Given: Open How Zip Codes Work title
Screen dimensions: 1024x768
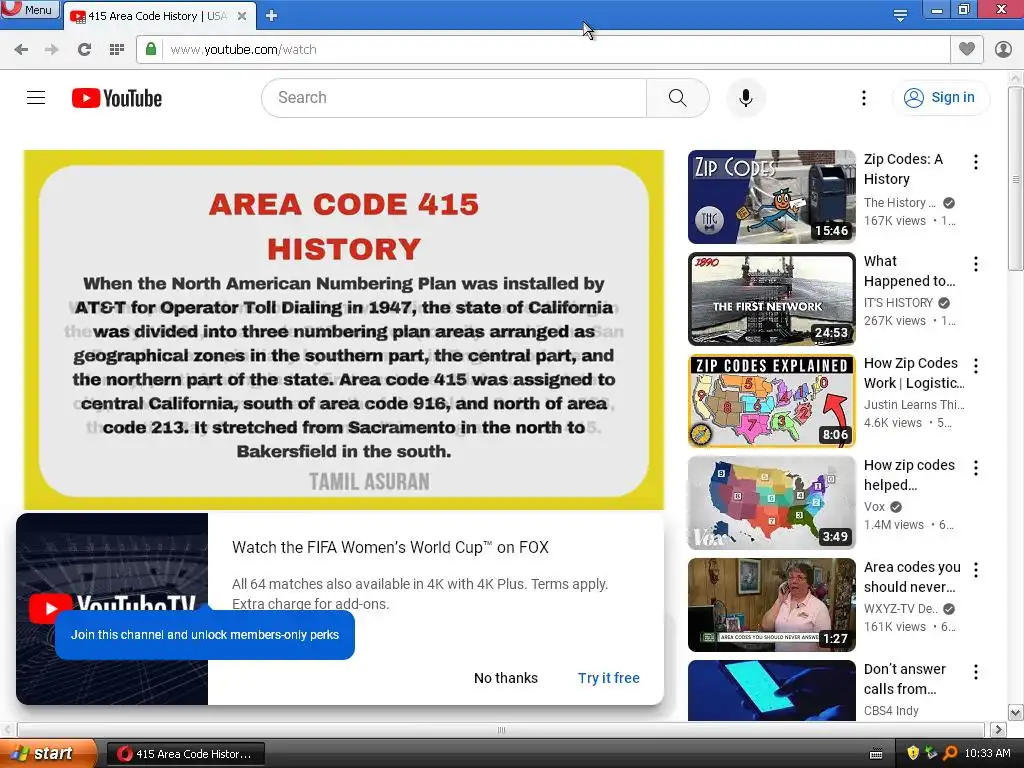Looking at the screenshot, I should point(914,373).
